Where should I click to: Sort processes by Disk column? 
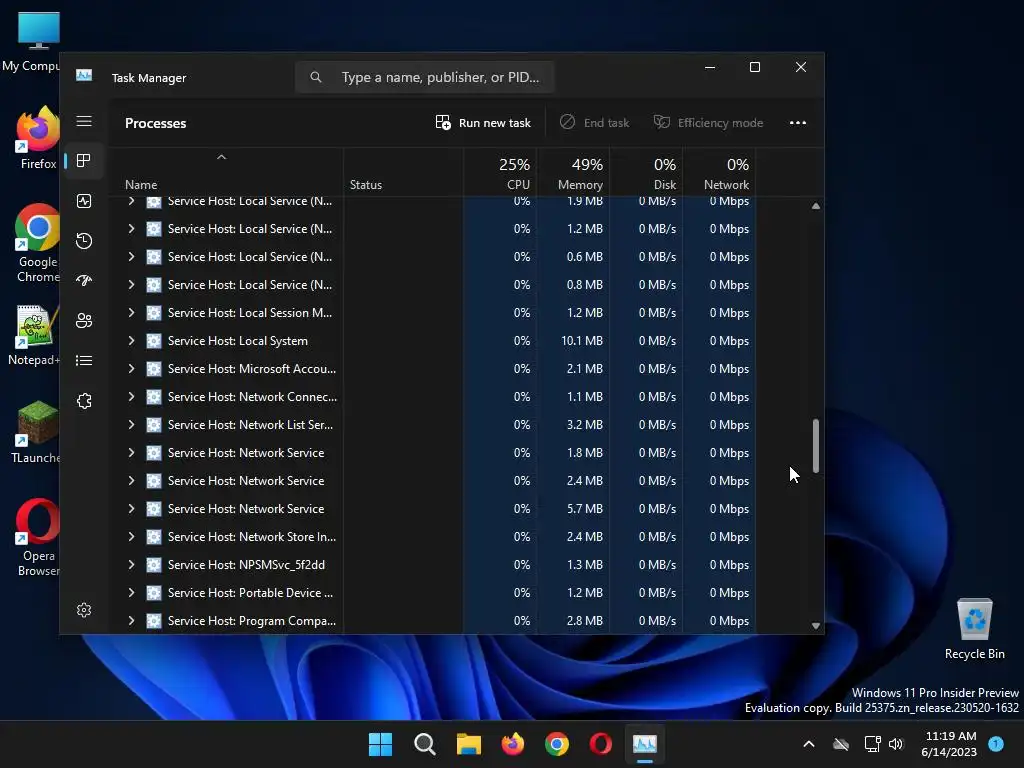click(x=647, y=174)
